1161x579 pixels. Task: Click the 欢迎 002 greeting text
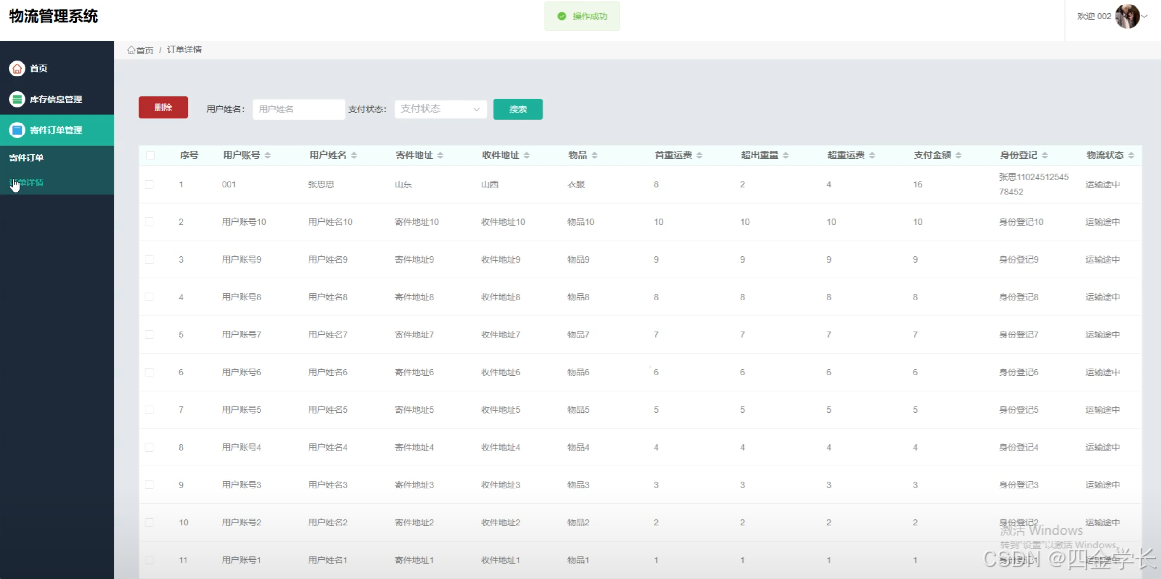(x=1094, y=16)
